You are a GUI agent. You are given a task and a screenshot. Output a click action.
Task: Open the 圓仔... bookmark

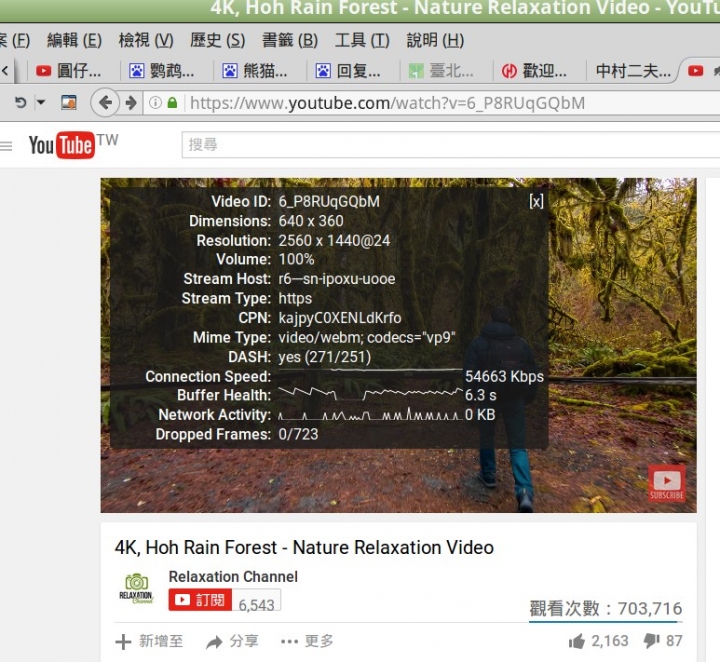[x=68, y=71]
